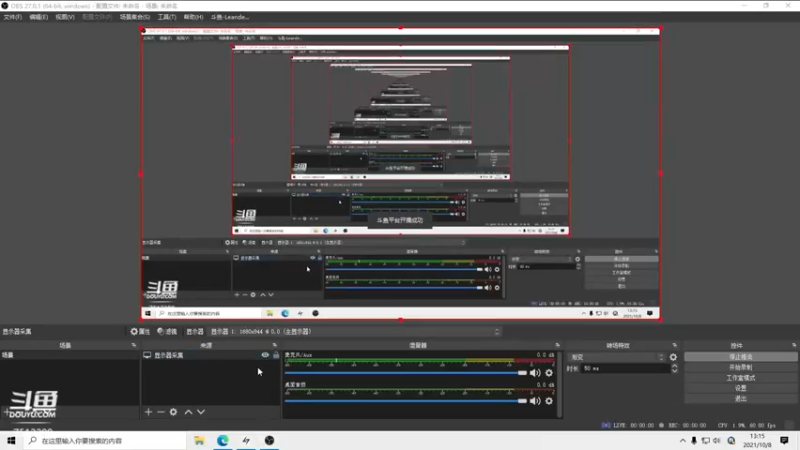This screenshot has width=800, height=450.
Task: Click the Windows taskbar search box
Action: [x=105, y=440]
